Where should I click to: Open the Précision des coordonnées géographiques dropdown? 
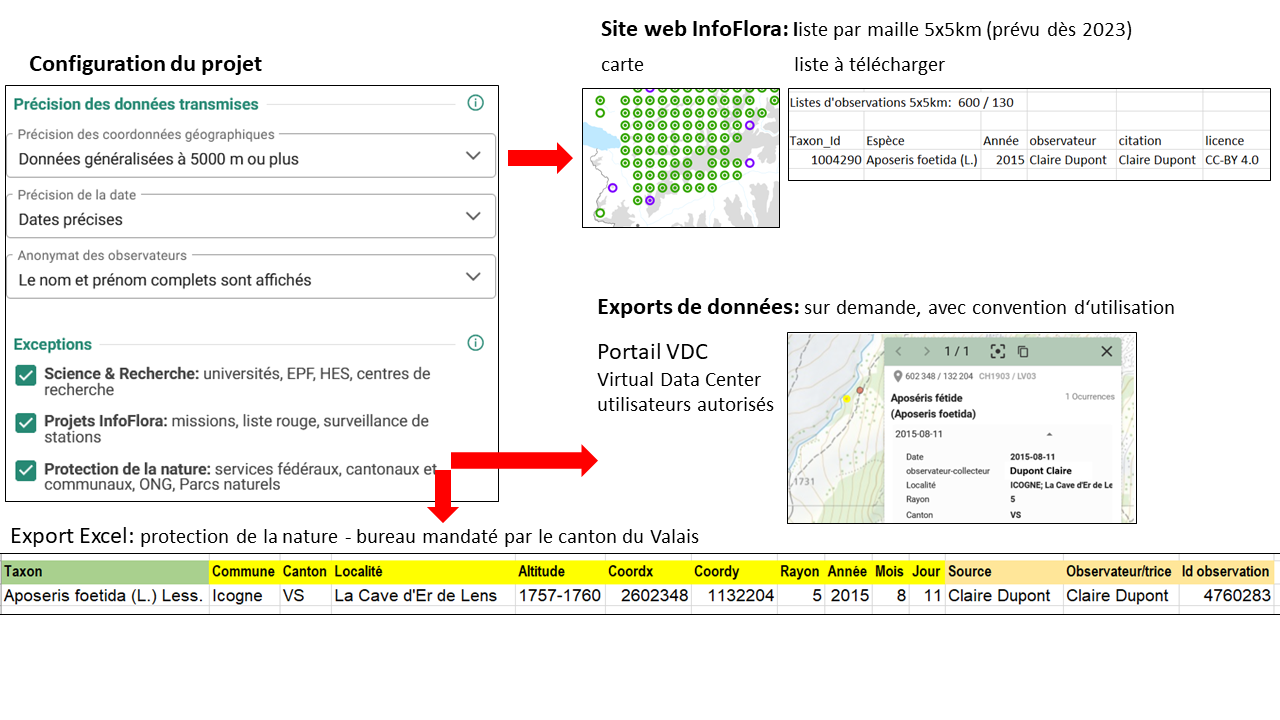click(x=251, y=157)
